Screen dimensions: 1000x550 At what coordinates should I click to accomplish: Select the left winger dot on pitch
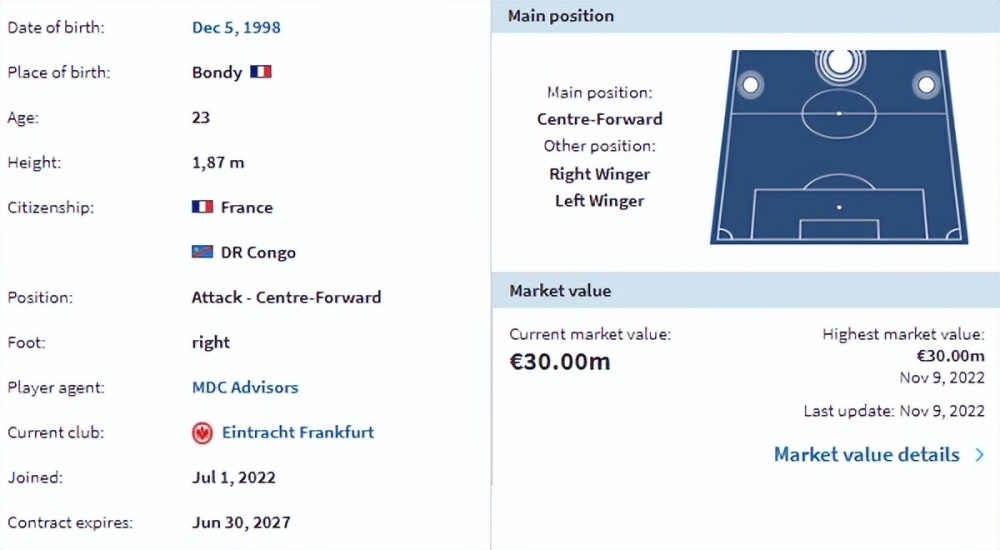click(751, 84)
